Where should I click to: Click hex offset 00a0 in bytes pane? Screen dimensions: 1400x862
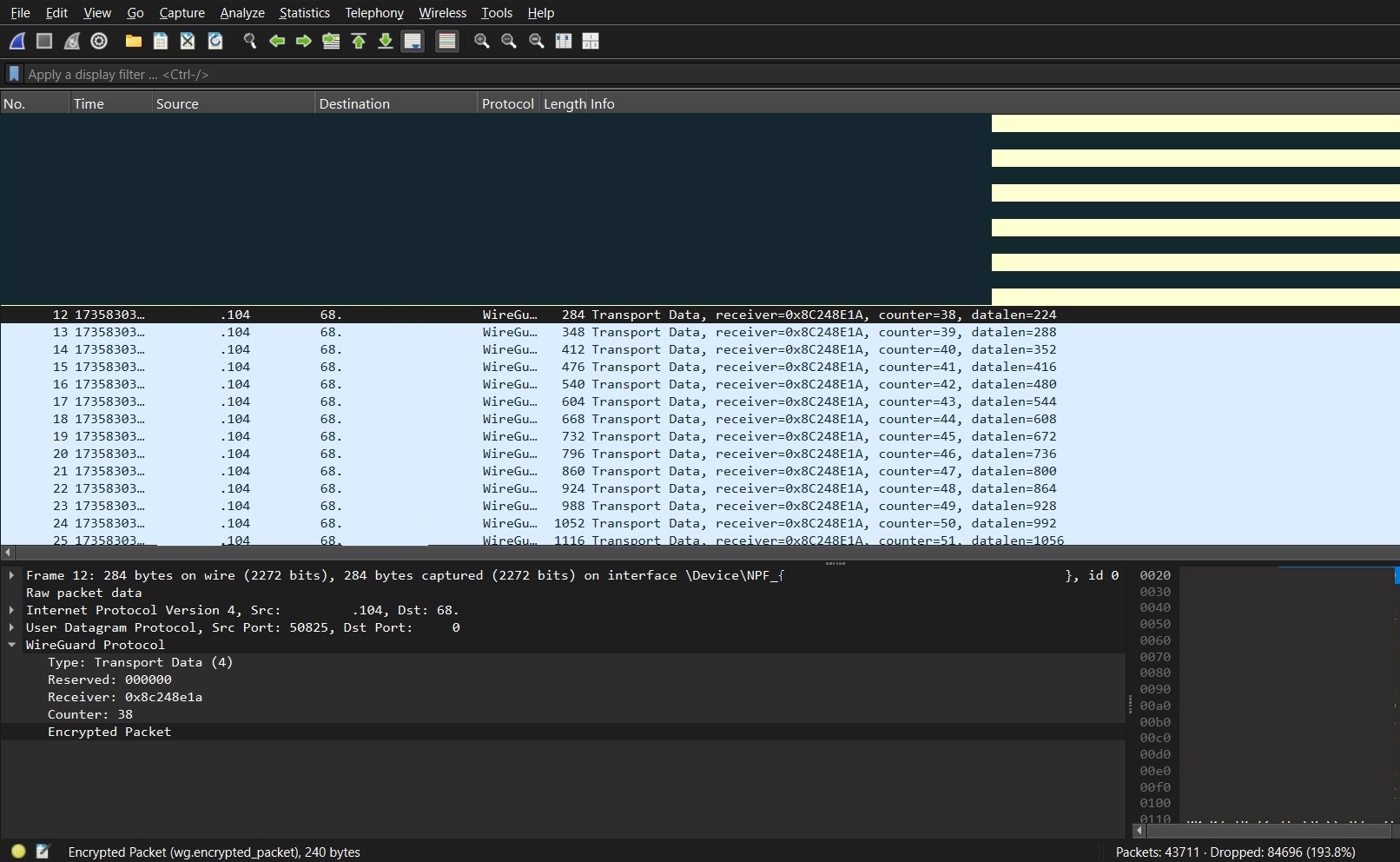[1155, 706]
